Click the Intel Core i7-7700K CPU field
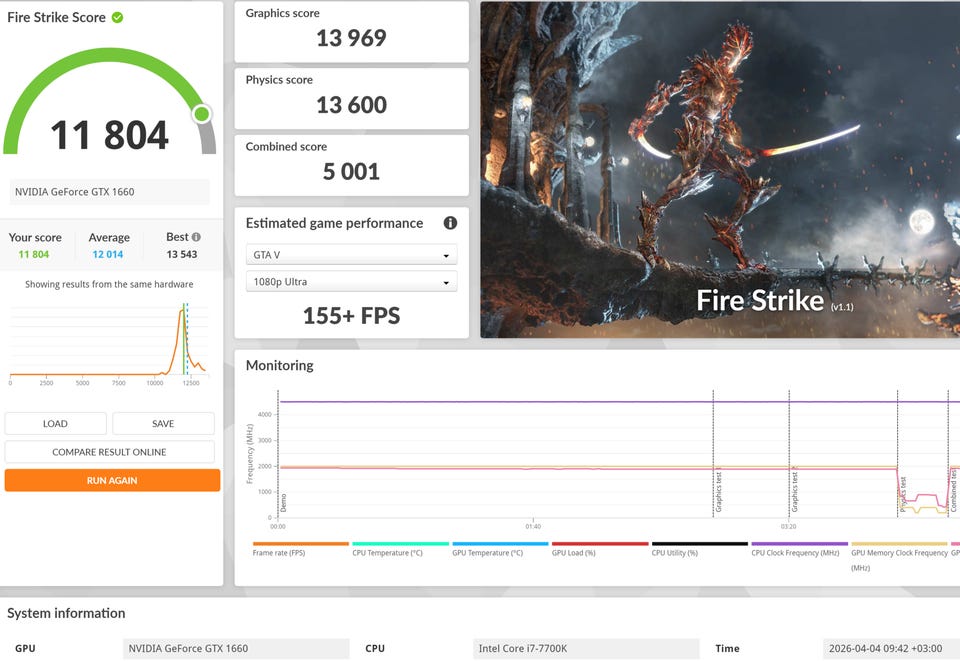Viewport: 960px width, 661px height. coord(586,648)
